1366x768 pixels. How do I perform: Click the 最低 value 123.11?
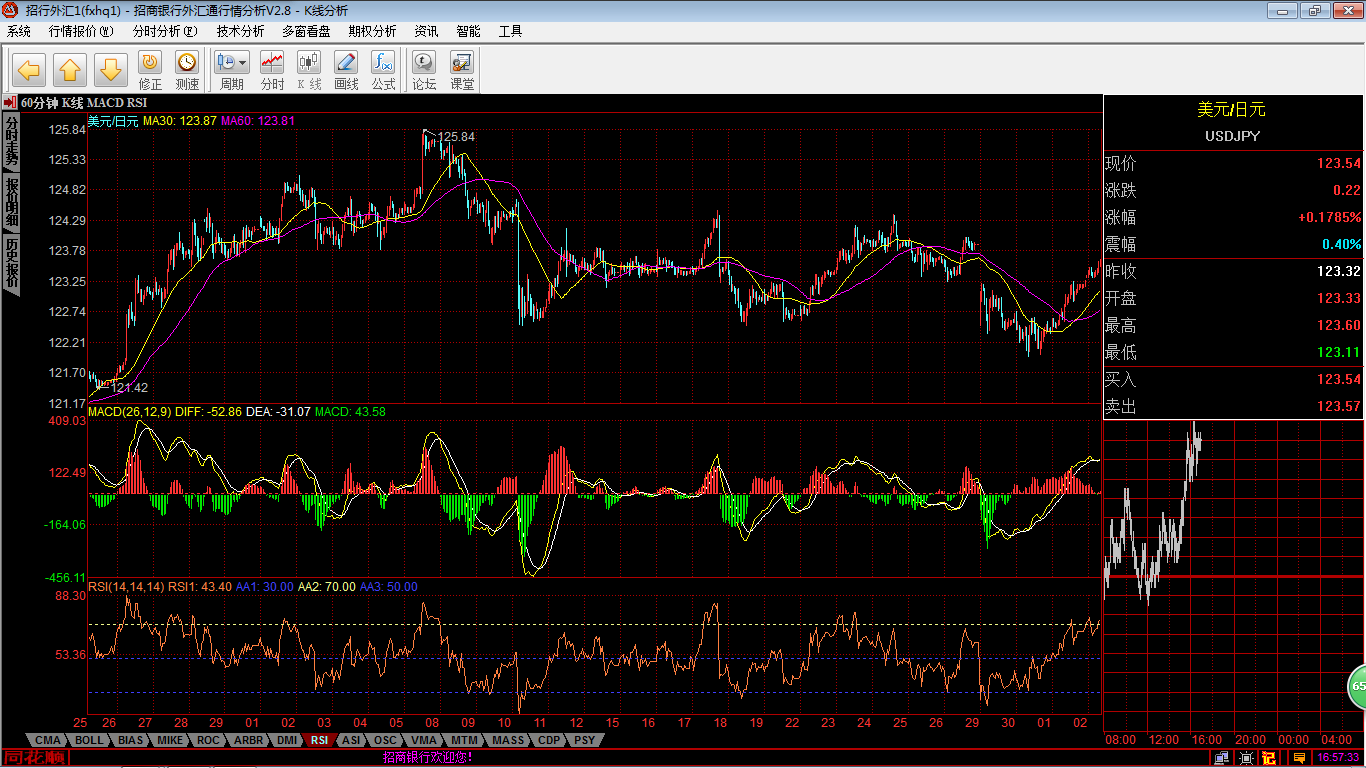pyautogui.click(x=1339, y=352)
